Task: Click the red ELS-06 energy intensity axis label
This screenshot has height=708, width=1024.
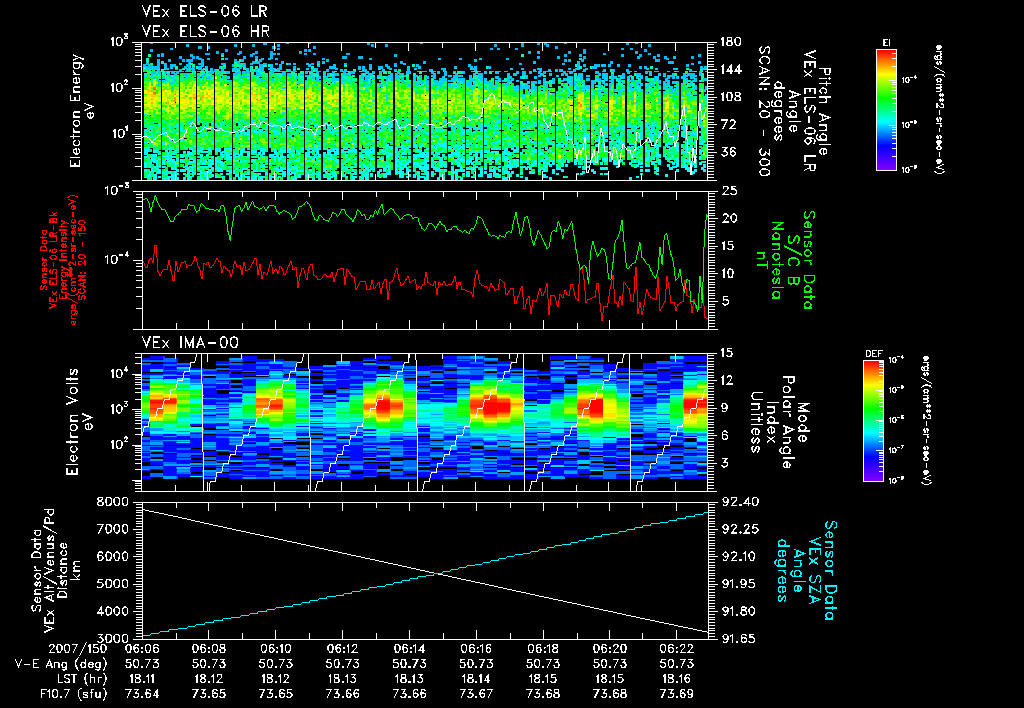Action: [x=59, y=260]
